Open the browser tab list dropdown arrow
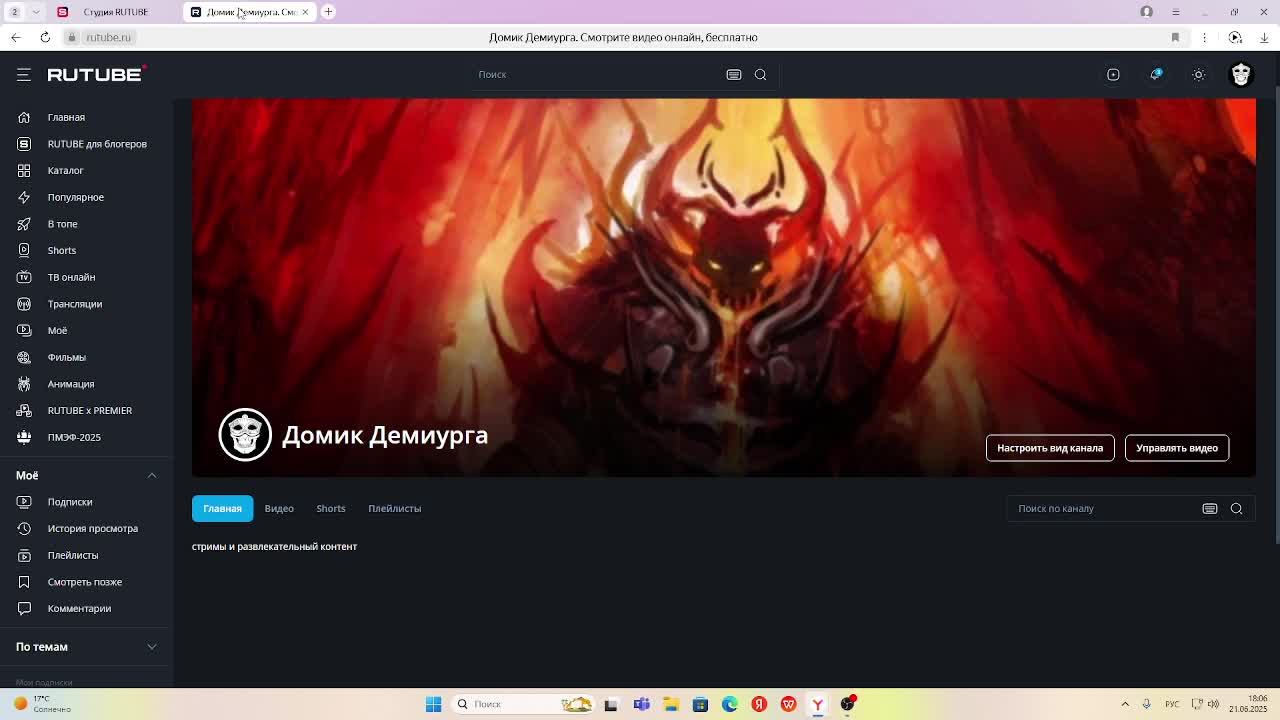Viewport: 1280px width, 720px height. pyautogui.click(x=36, y=12)
